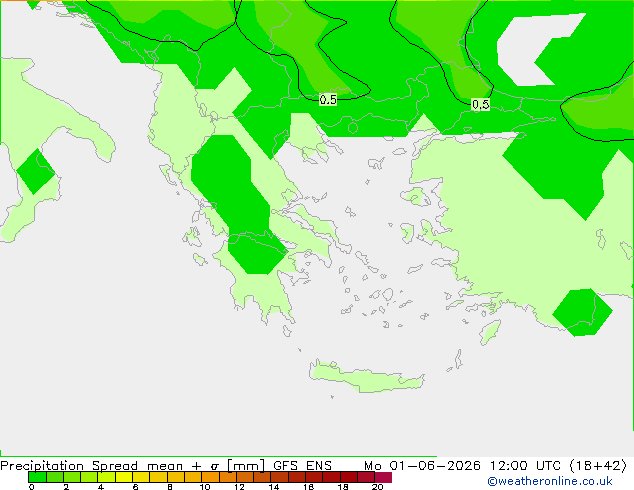Click the island of Crete on map
The width and height of the screenshot is (634, 490).
(366, 378)
